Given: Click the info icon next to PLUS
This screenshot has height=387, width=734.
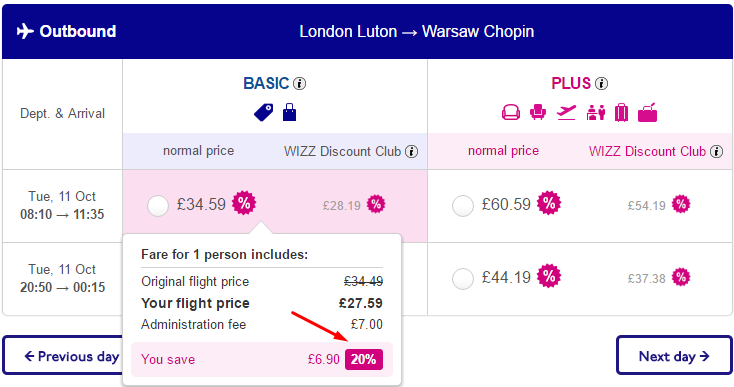Looking at the screenshot, I should [602, 84].
